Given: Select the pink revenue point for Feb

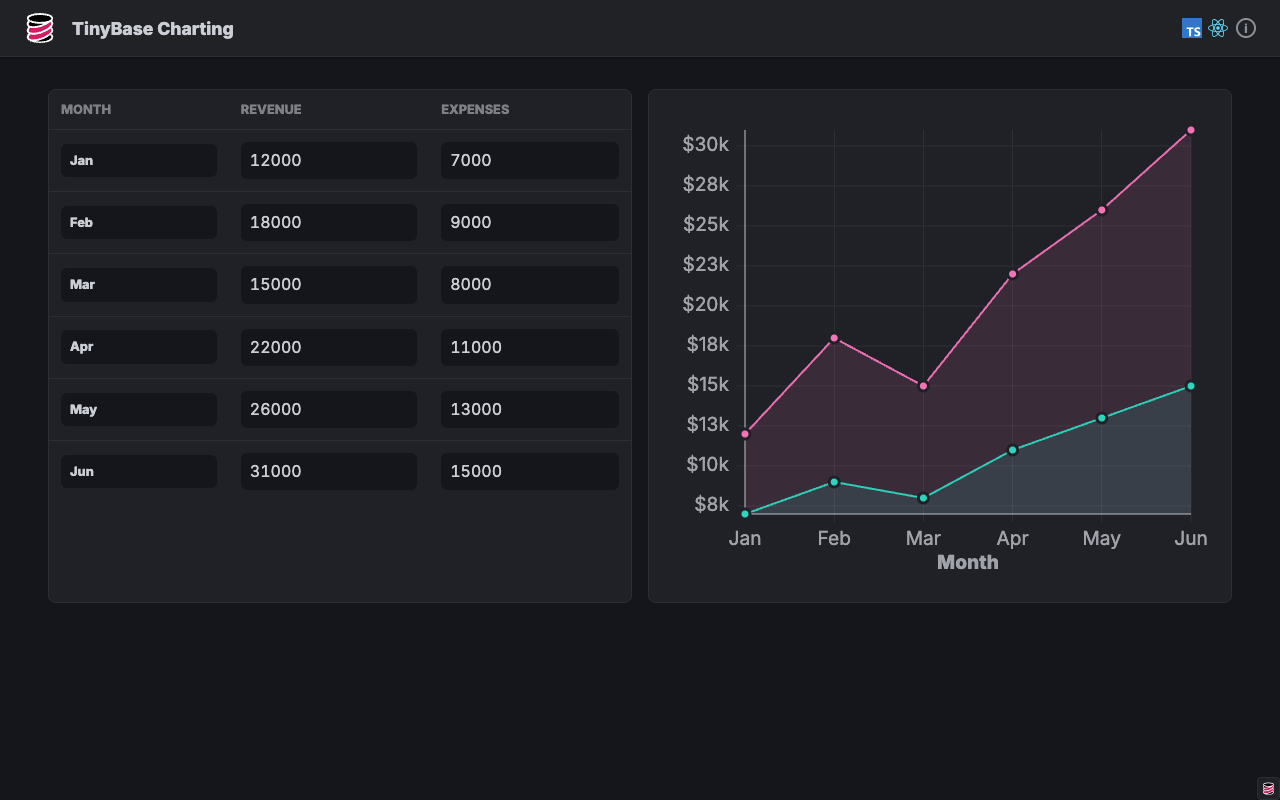Looking at the screenshot, I should point(834,338).
